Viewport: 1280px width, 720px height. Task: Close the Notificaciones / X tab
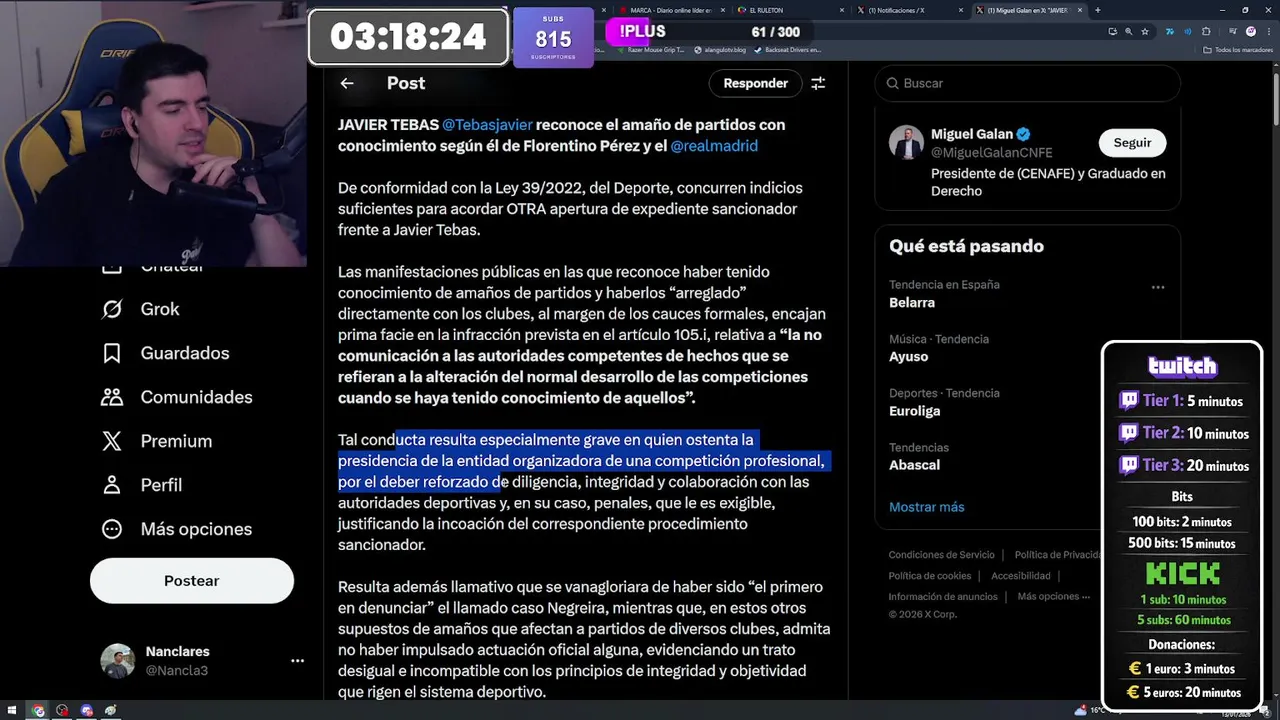click(x=961, y=10)
